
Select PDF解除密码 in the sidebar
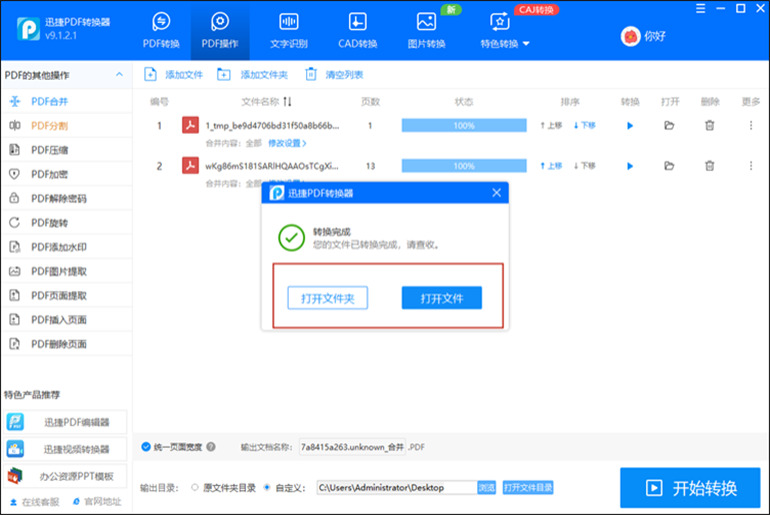(66, 198)
